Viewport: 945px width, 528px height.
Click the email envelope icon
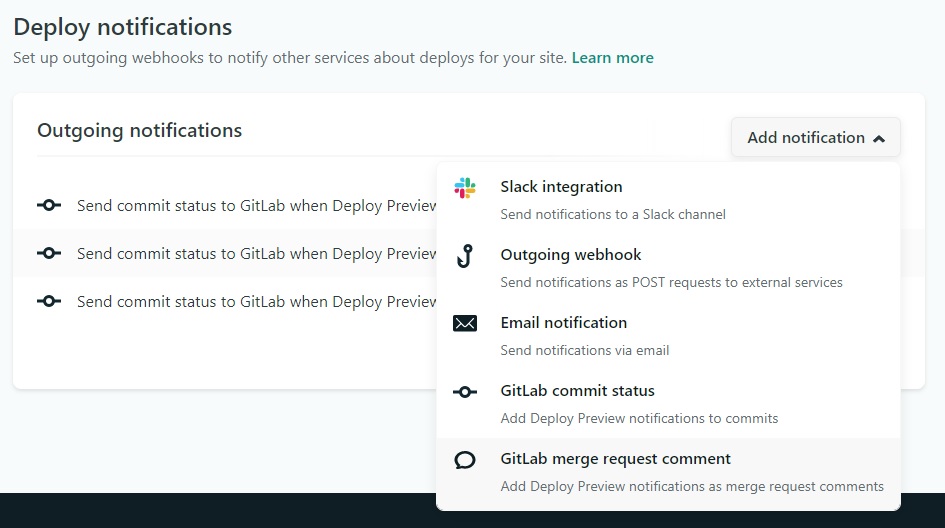point(465,324)
